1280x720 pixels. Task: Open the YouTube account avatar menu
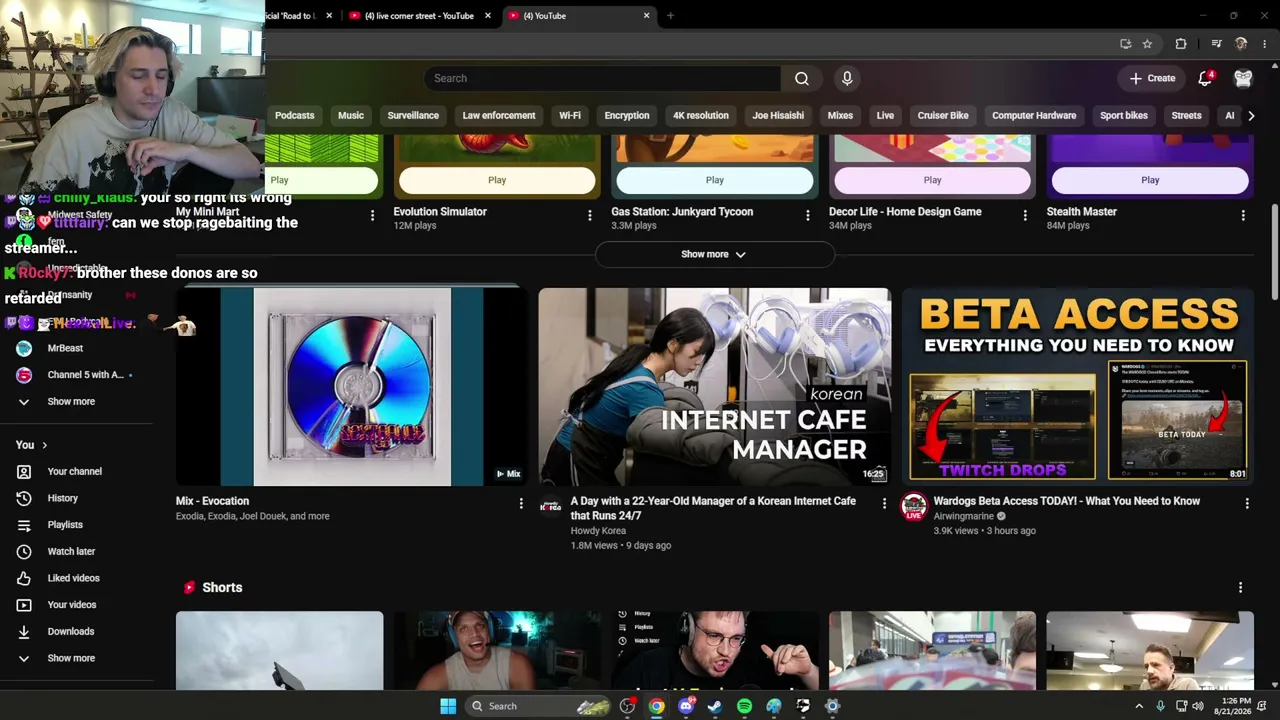(x=1243, y=78)
